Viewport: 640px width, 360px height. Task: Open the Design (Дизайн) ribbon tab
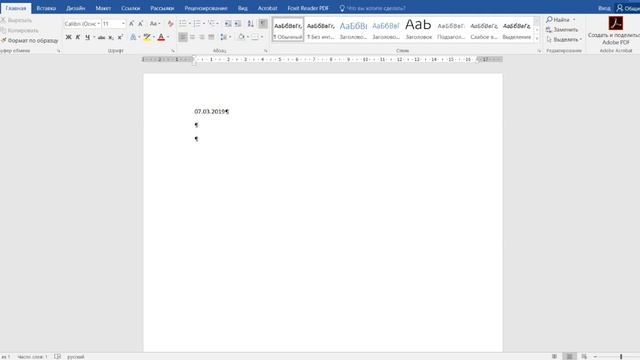coord(76,8)
